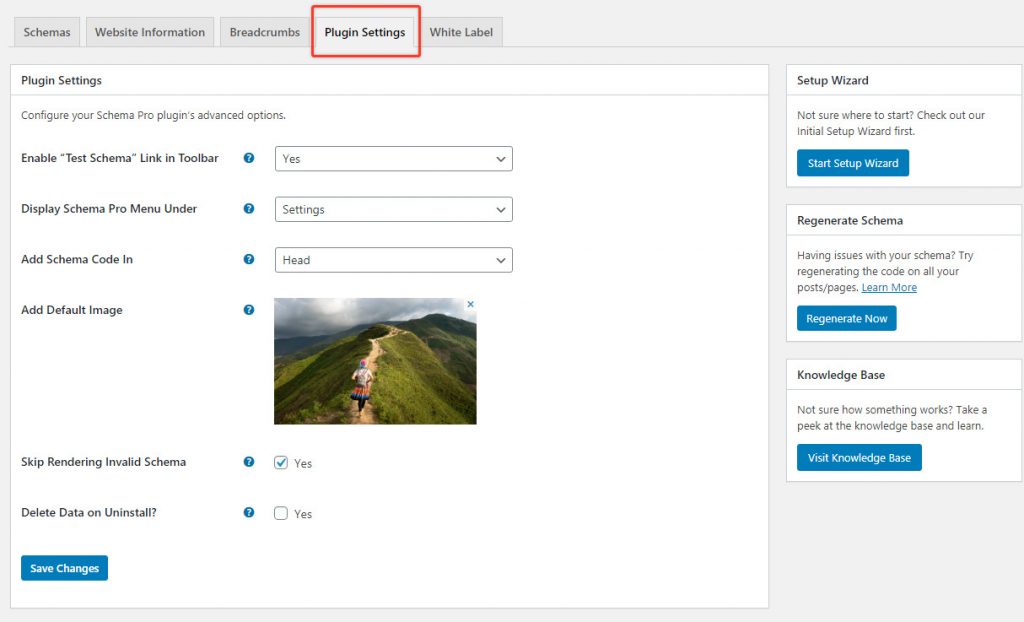Click the Plugin Settings panel heading
The width and height of the screenshot is (1024, 622).
tap(62, 80)
